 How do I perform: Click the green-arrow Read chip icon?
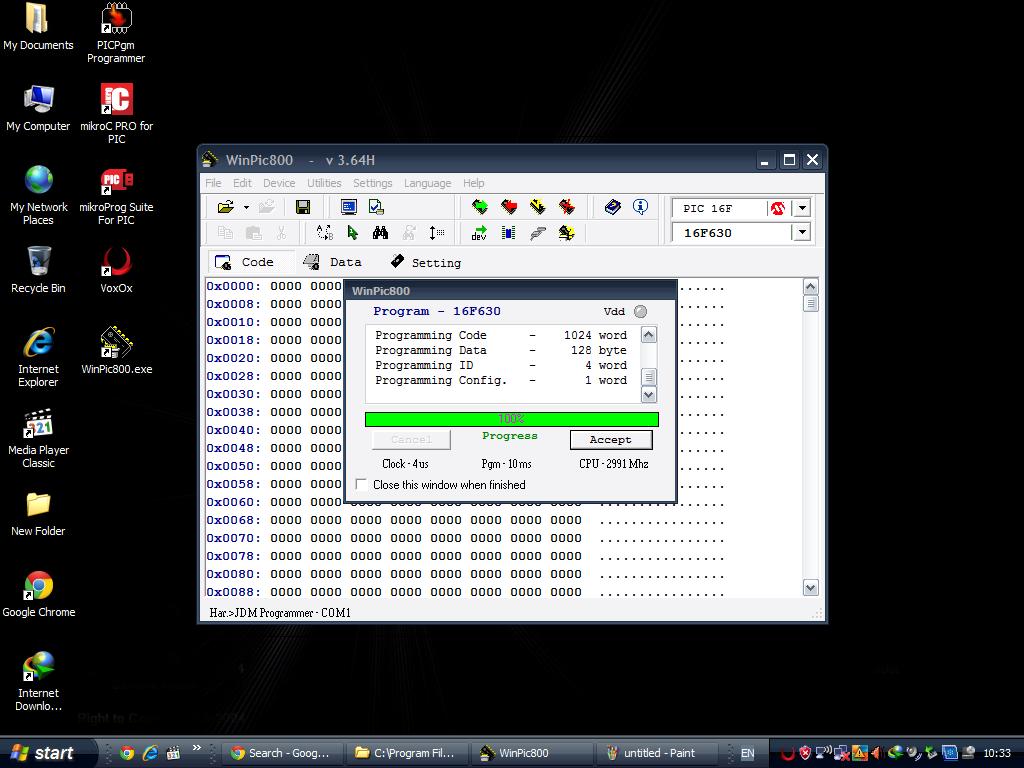[x=480, y=207]
